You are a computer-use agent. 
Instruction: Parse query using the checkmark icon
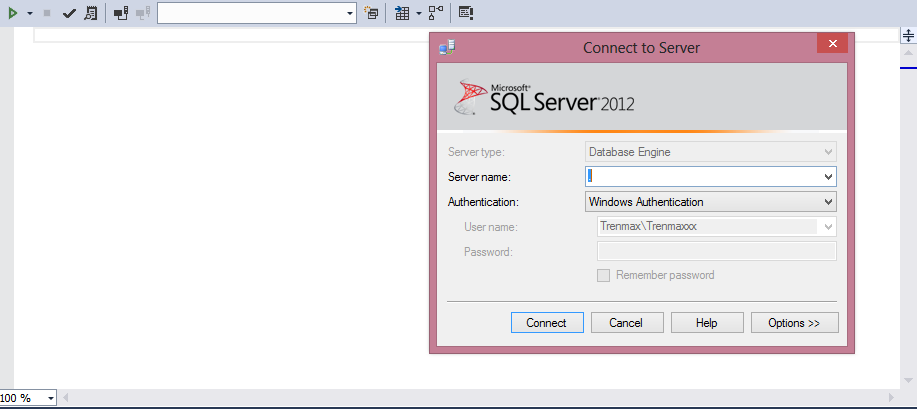click(x=69, y=13)
